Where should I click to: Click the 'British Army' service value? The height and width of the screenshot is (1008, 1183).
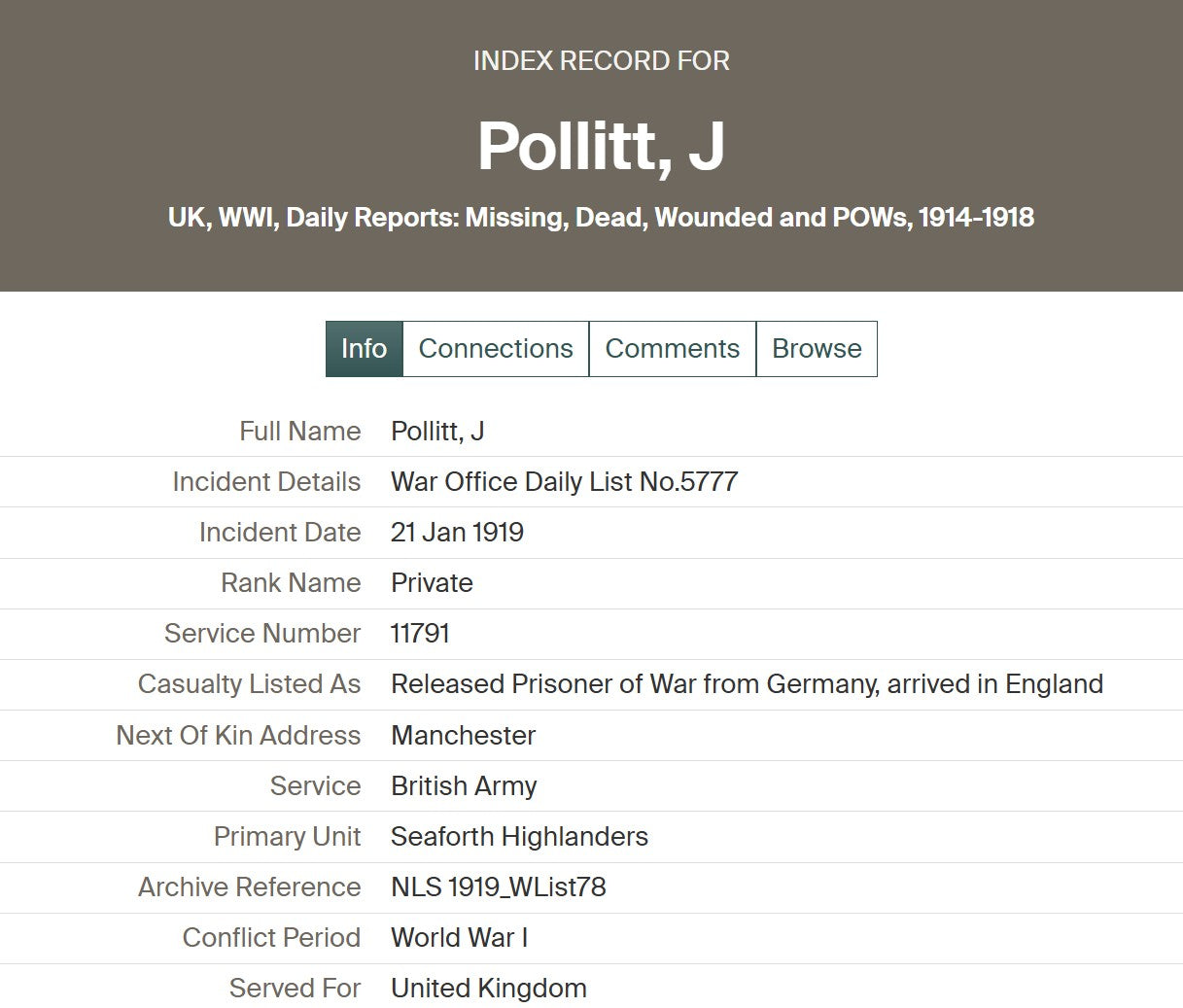pos(464,786)
